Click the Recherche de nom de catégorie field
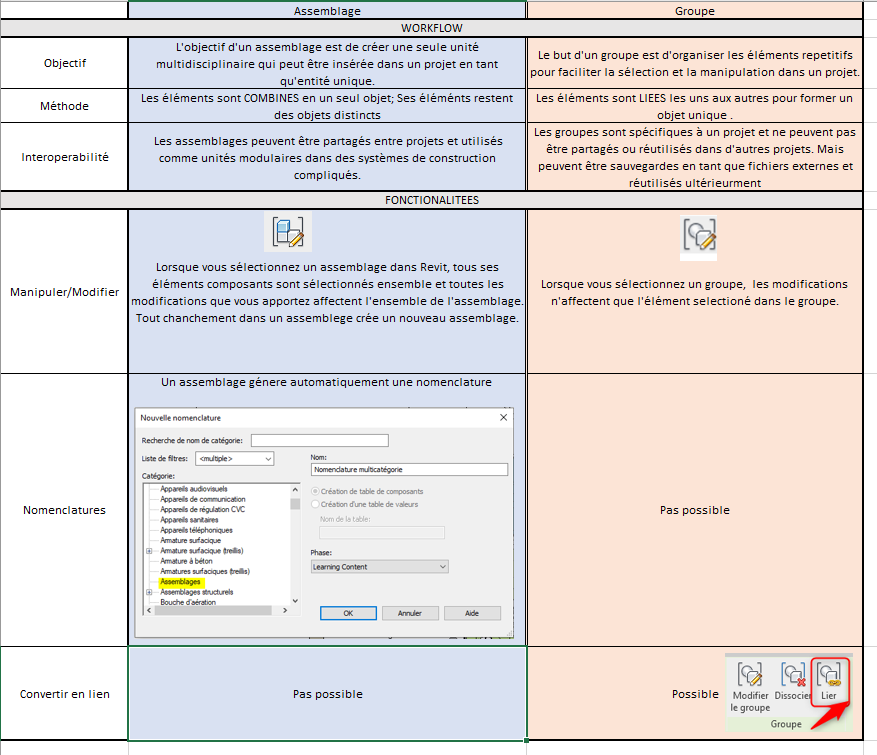The height and width of the screenshot is (755, 877). [x=319, y=440]
